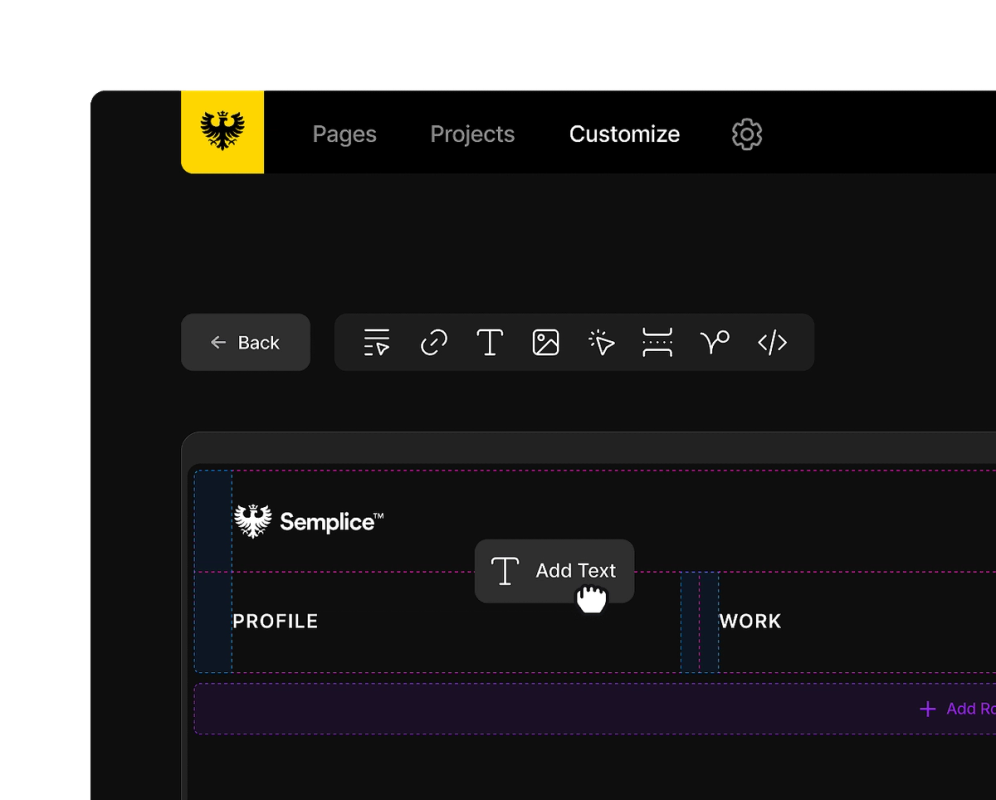Image resolution: width=996 pixels, height=800 pixels.
Task: Click the white Semplice logo in canvas
Action: (309, 521)
